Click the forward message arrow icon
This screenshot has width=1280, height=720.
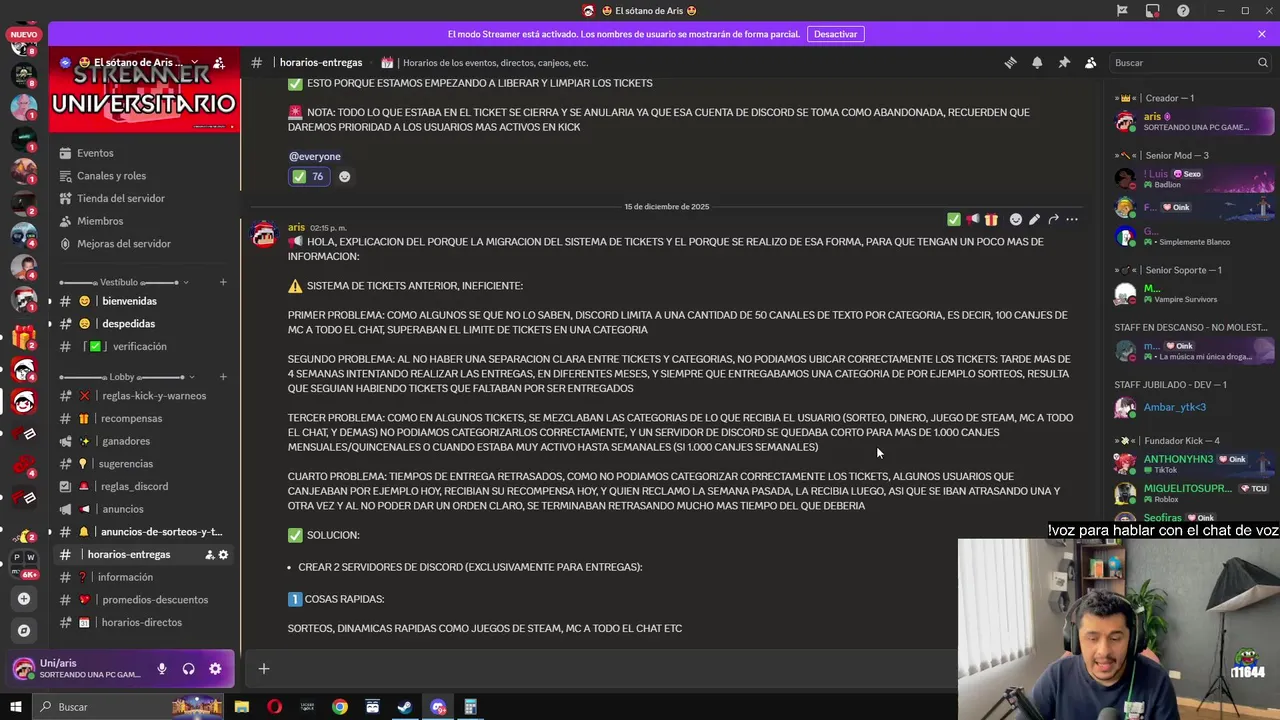click(1053, 219)
